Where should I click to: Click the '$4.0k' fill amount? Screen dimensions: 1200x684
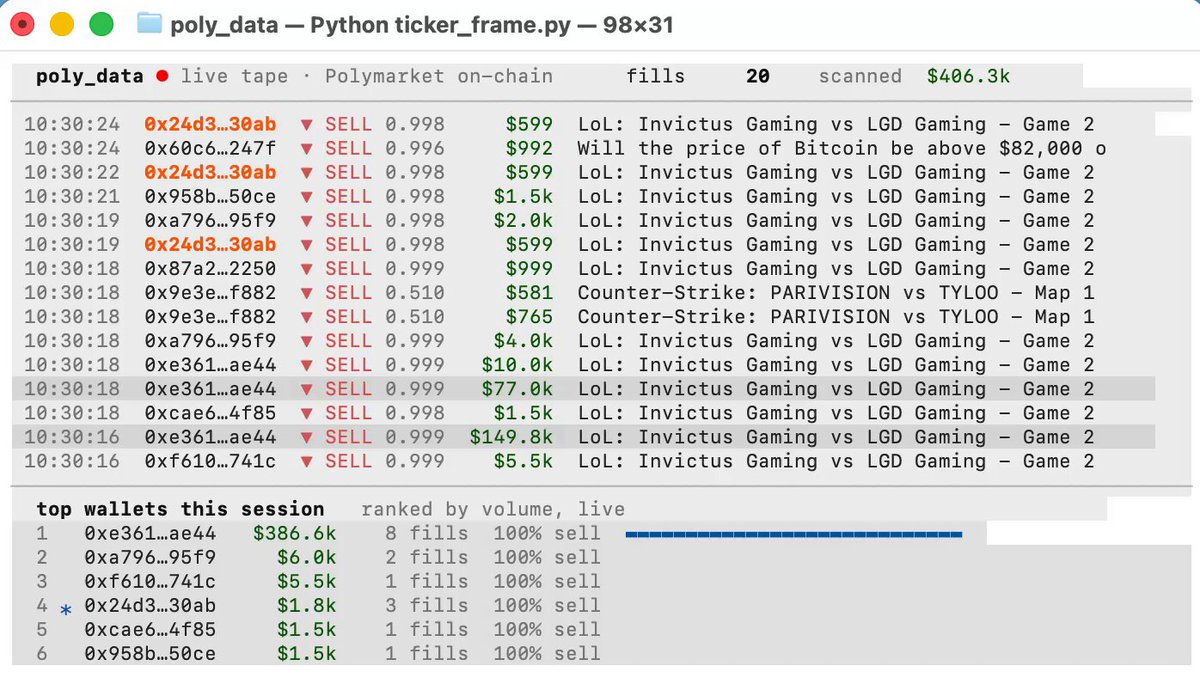click(523, 341)
